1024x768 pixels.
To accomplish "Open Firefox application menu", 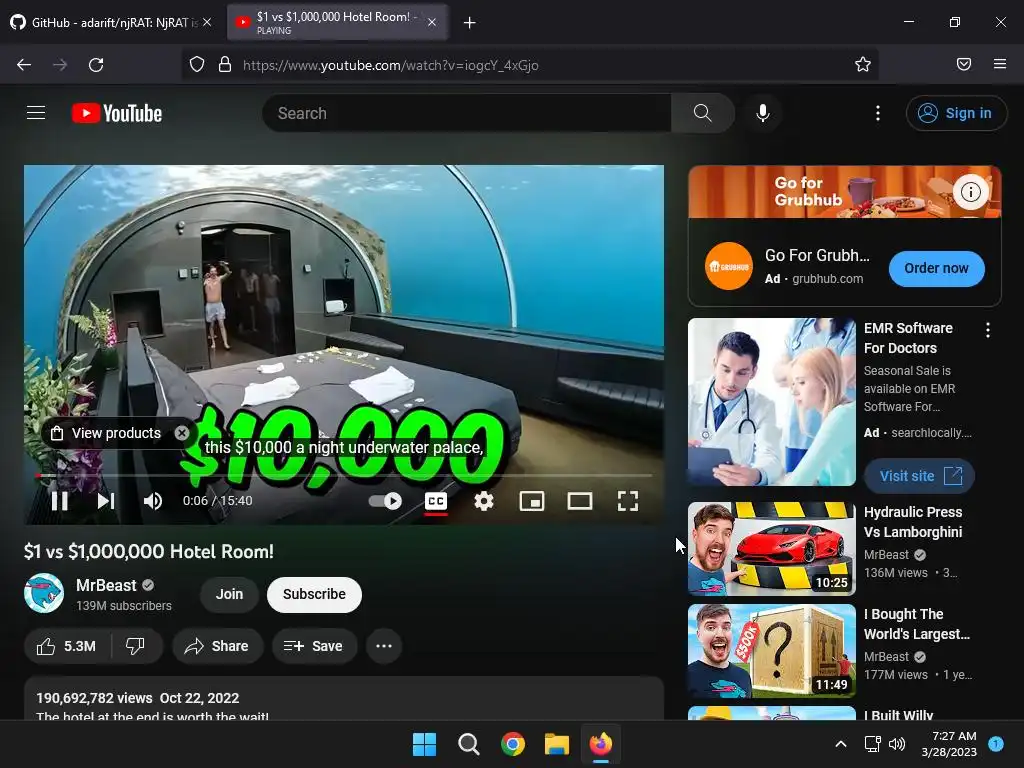I will (x=1000, y=64).
